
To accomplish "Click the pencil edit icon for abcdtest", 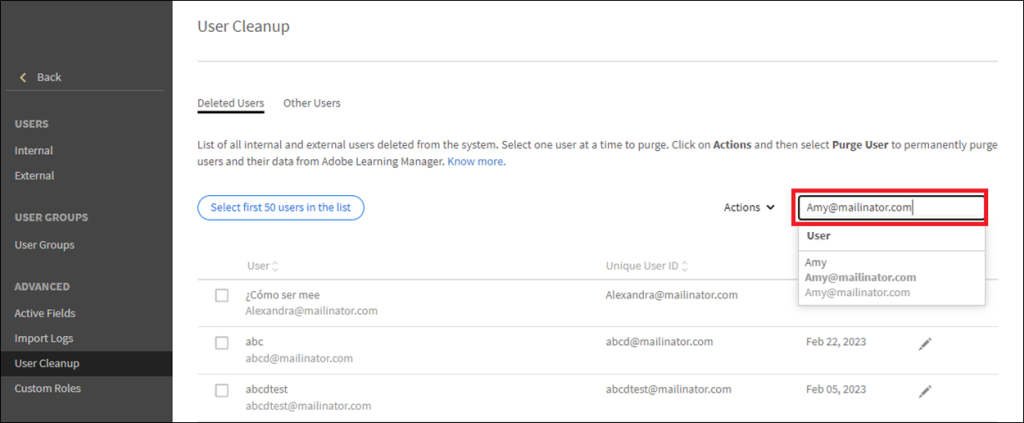I will coord(925,390).
